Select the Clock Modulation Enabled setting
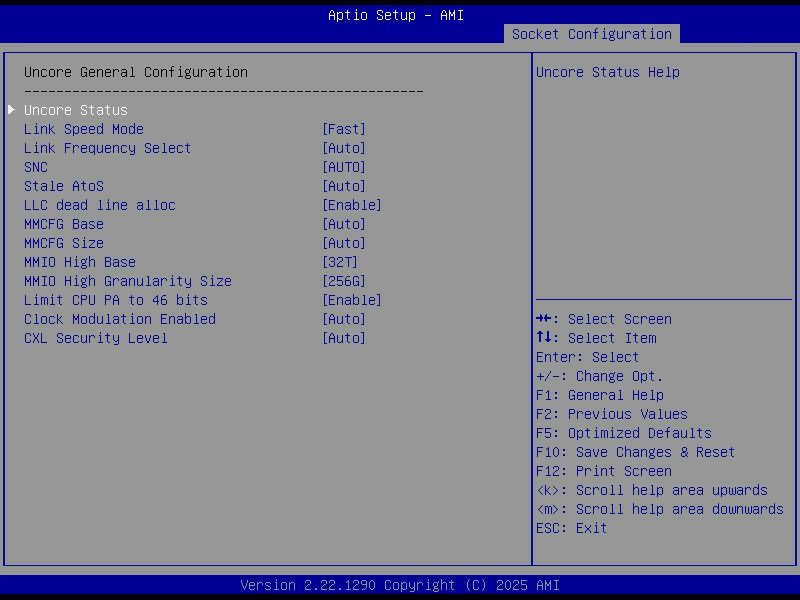Viewport: 800px width, 600px height. point(120,319)
